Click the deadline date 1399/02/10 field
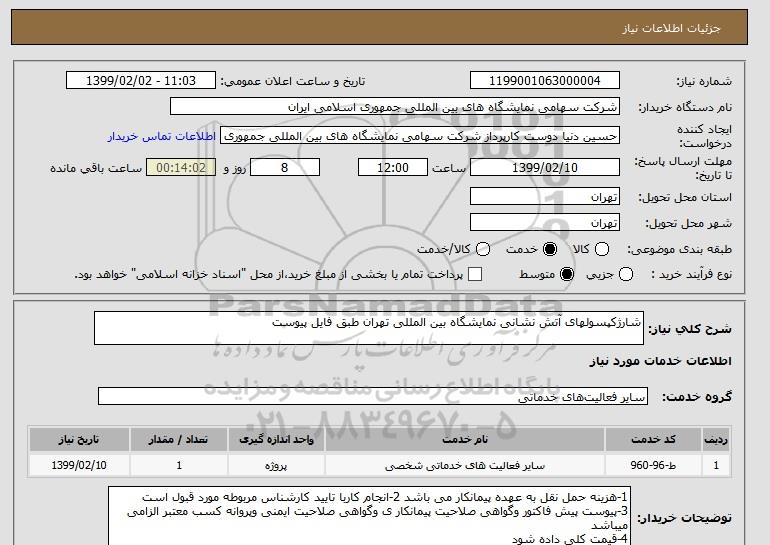 (545, 167)
